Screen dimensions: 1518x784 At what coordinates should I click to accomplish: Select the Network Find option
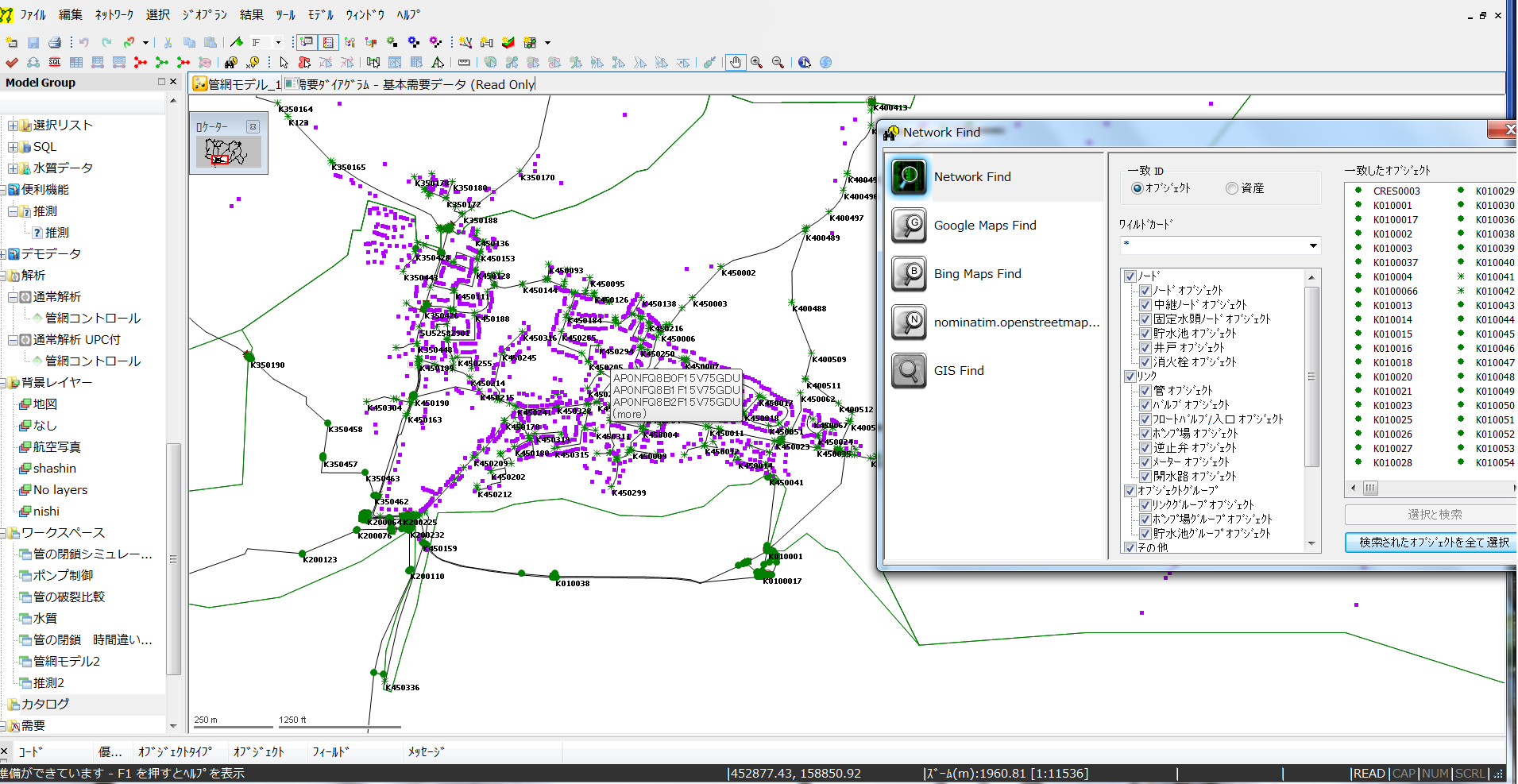tap(995, 177)
